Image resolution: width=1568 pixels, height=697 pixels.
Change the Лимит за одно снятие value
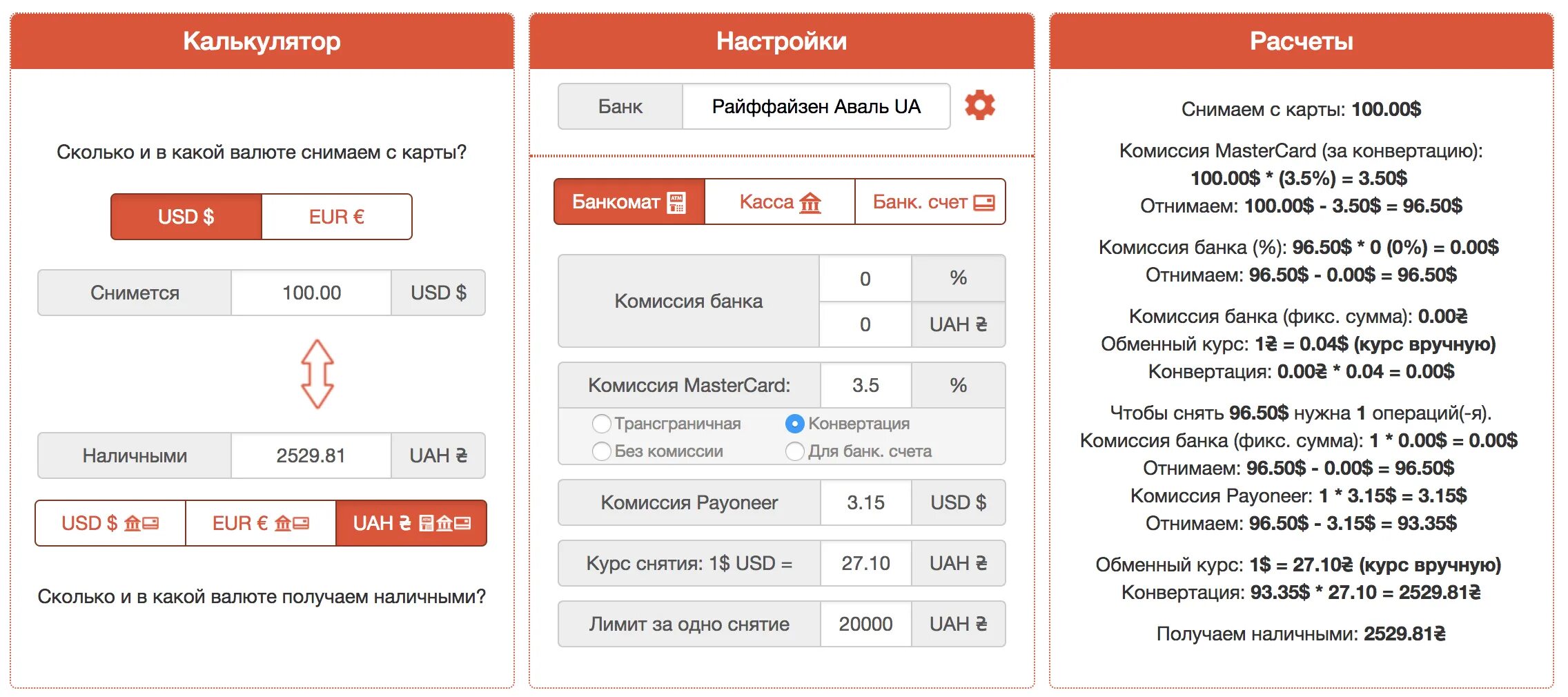pyautogui.click(x=865, y=624)
